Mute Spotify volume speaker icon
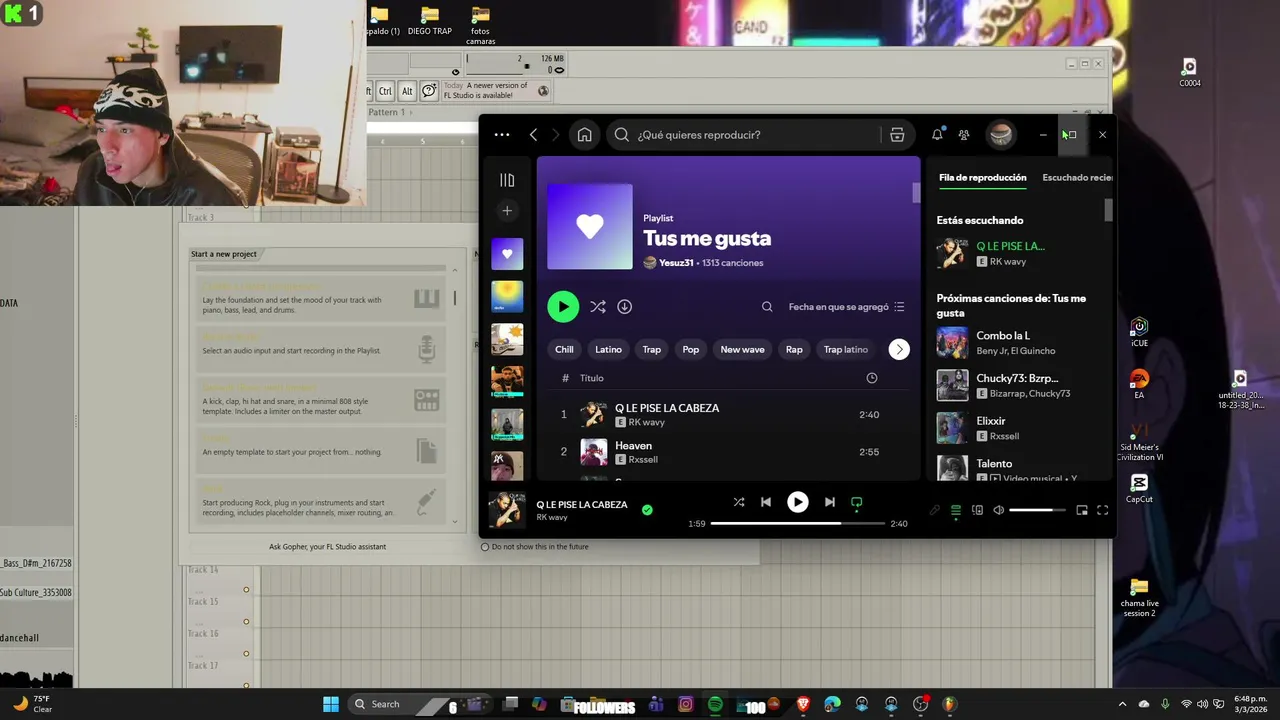Image resolution: width=1280 pixels, height=720 pixels. [998, 510]
